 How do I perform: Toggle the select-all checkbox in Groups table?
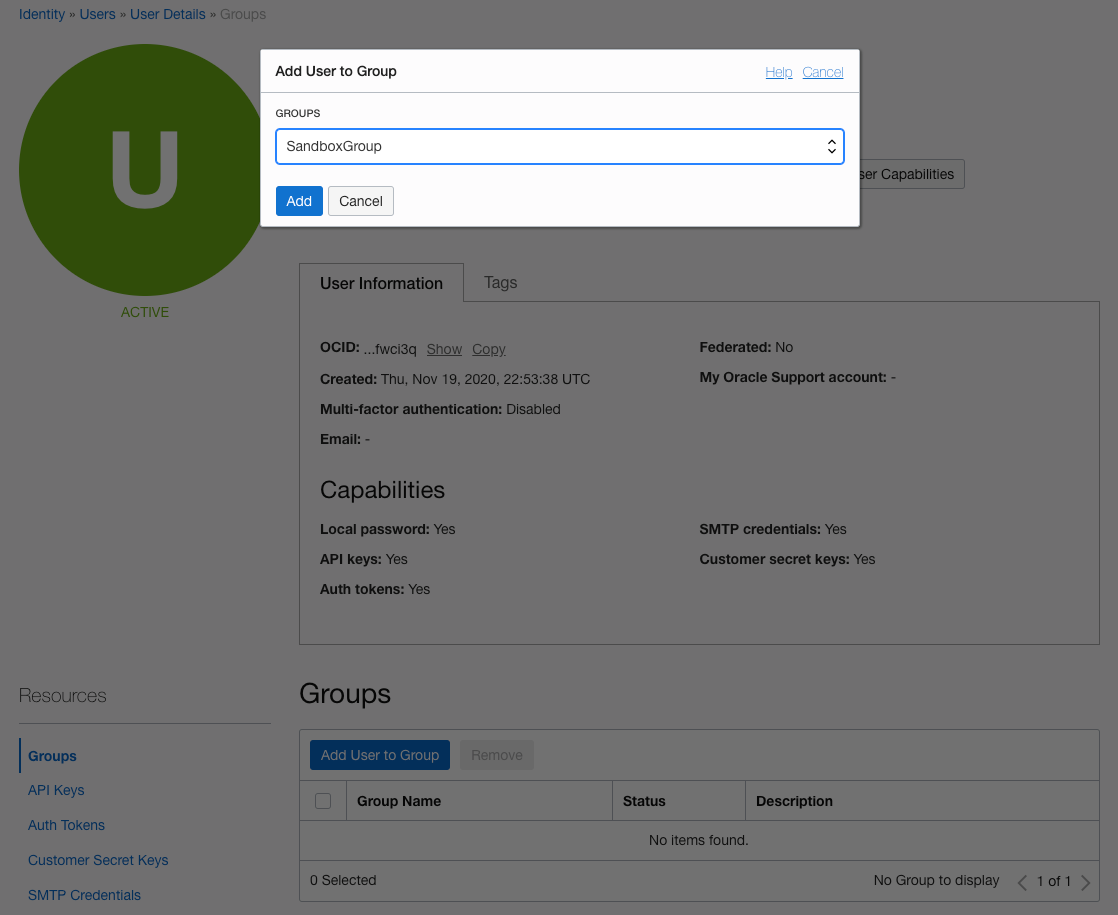pyautogui.click(x=322, y=800)
